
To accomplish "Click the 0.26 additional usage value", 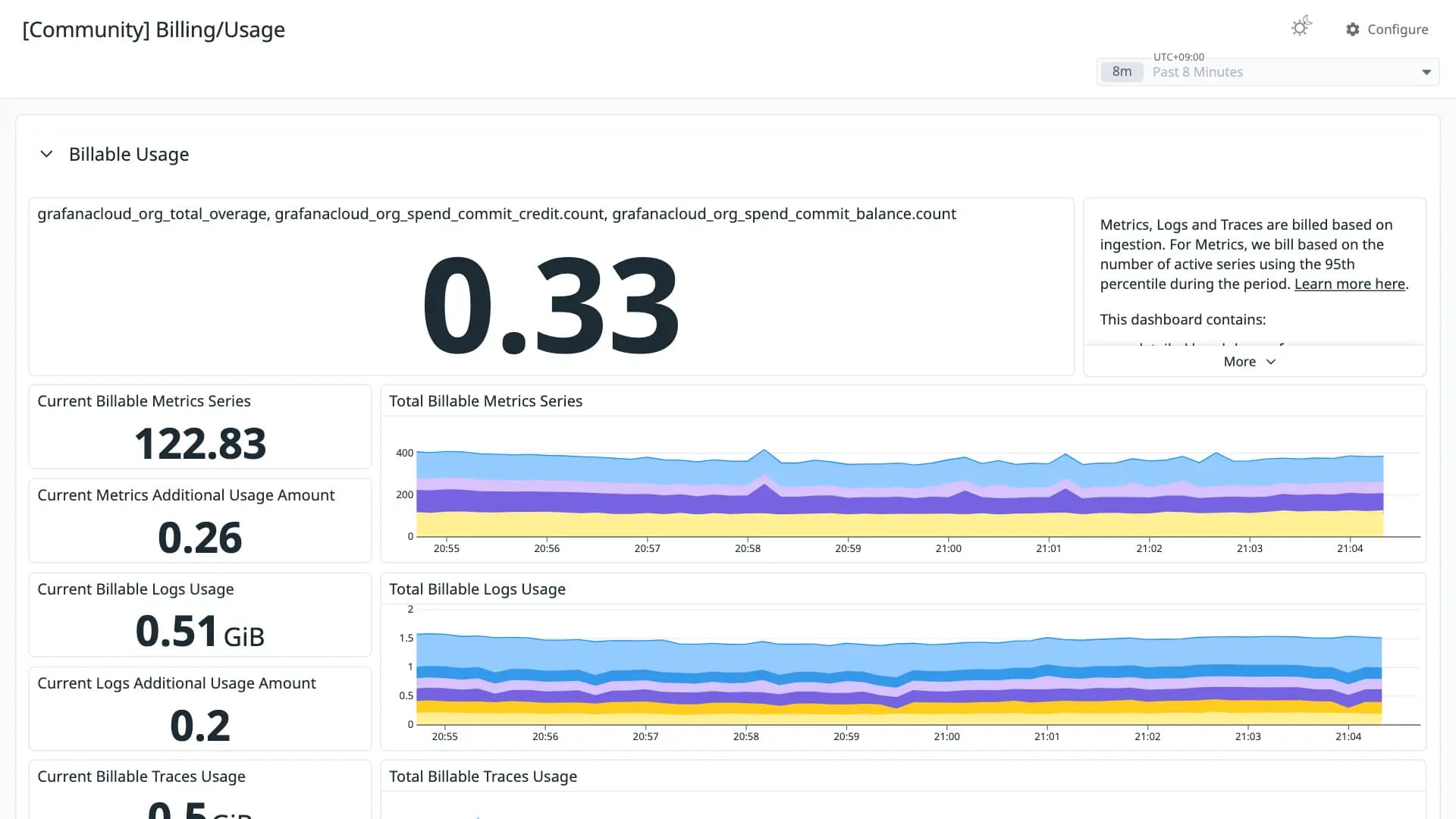I will pos(200,538).
